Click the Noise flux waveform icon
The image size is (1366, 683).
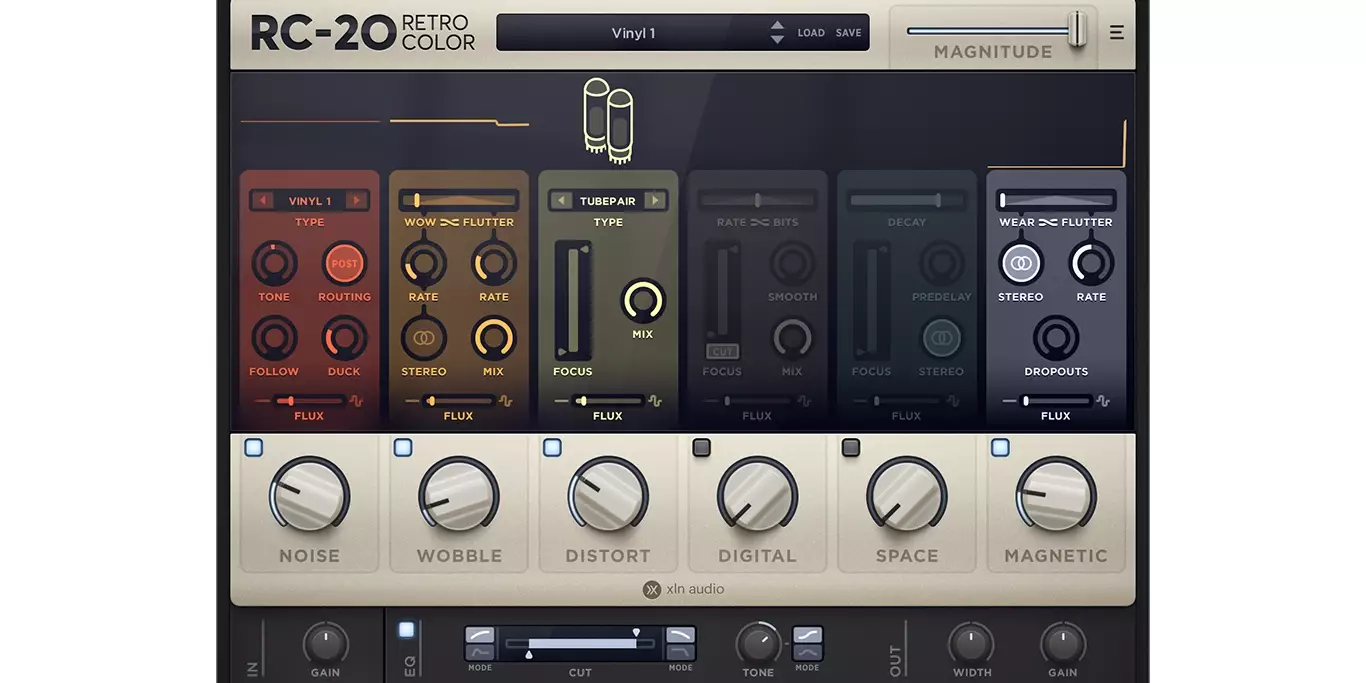(356, 401)
